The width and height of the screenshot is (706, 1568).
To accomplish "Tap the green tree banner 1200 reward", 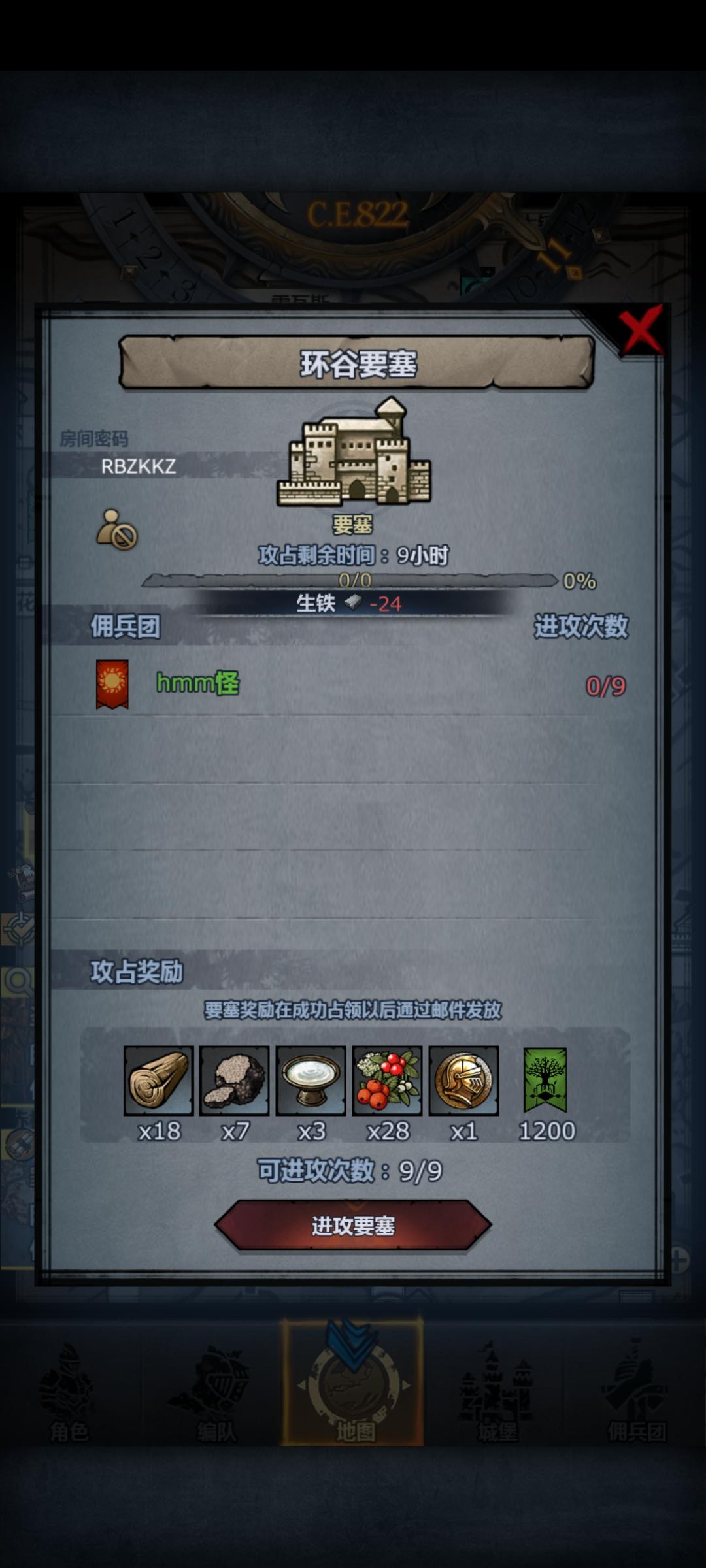I will point(545,1080).
